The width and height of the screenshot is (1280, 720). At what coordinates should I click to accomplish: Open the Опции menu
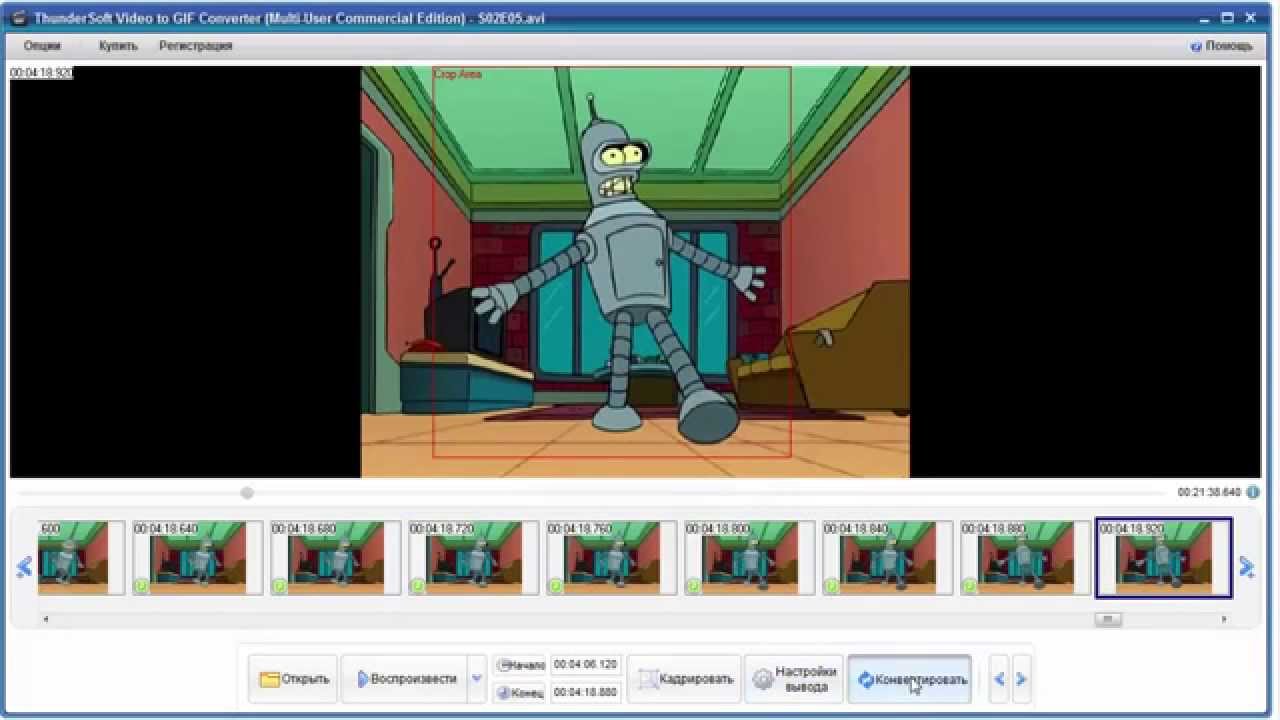tap(42, 45)
